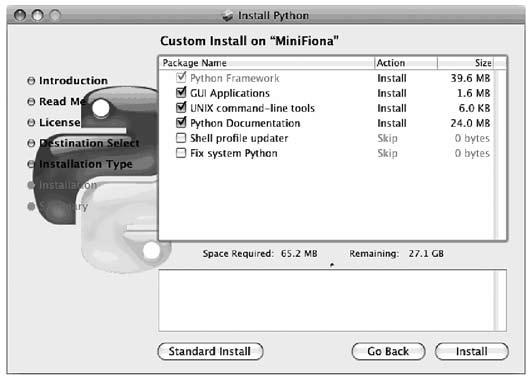Click the 39.6 MB size value

[x=470, y=78]
